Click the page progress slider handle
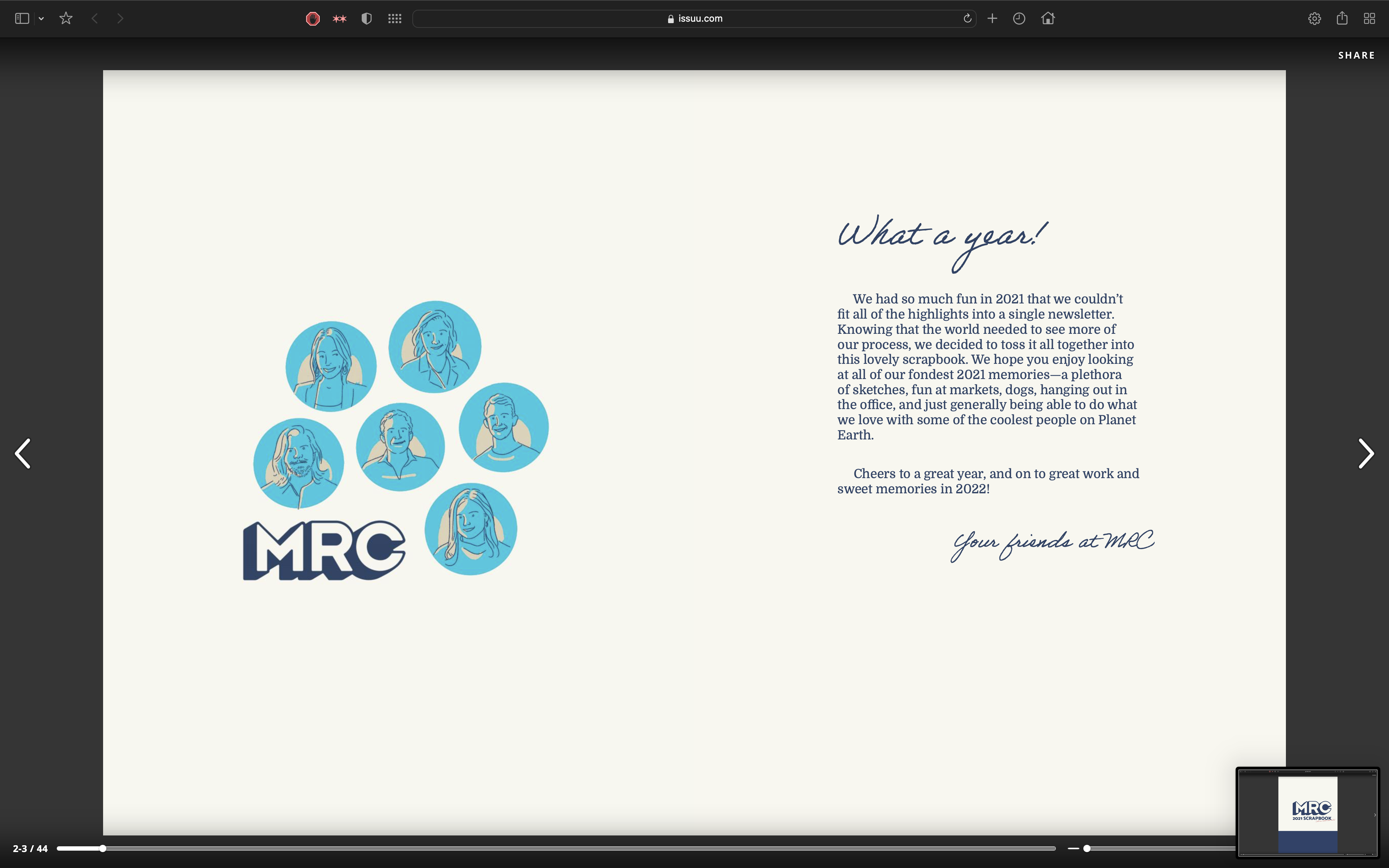Image resolution: width=1389 pixels, height=868 pixels. (103, 848)
